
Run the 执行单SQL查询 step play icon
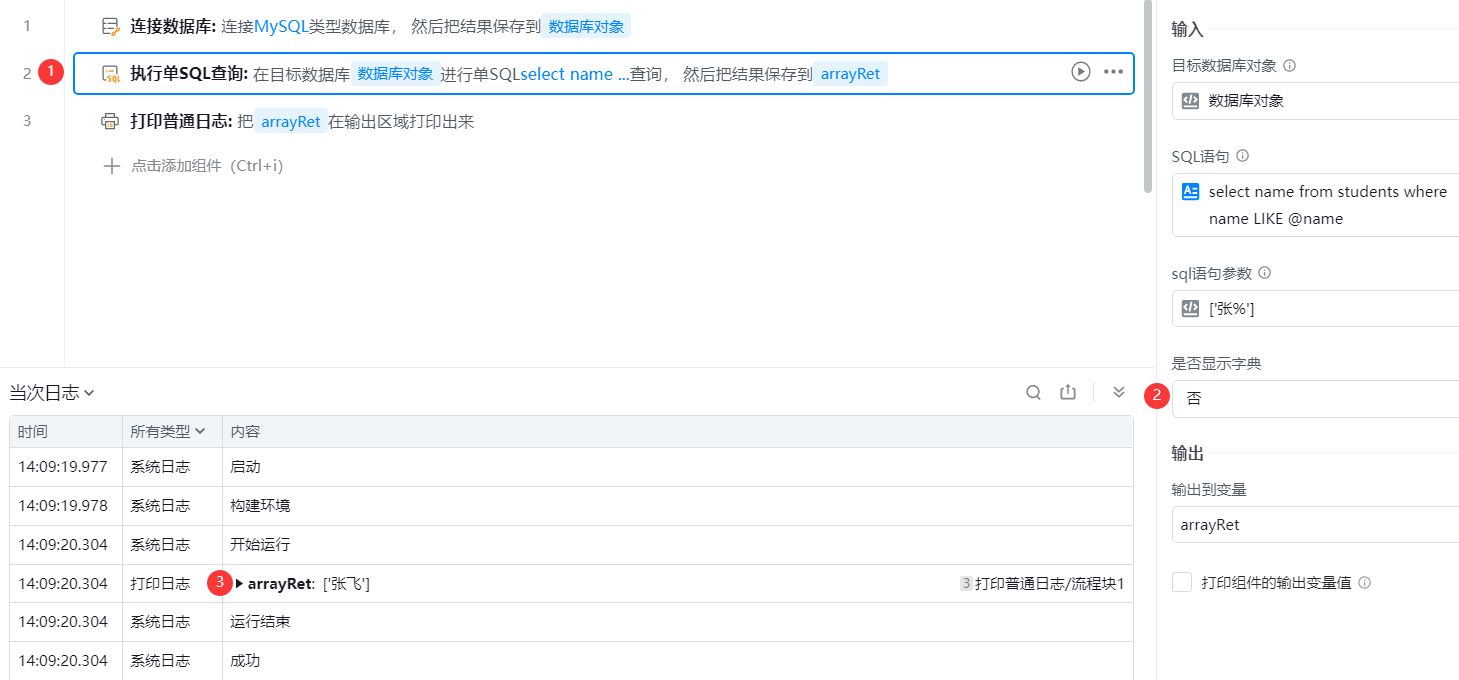1080,72
